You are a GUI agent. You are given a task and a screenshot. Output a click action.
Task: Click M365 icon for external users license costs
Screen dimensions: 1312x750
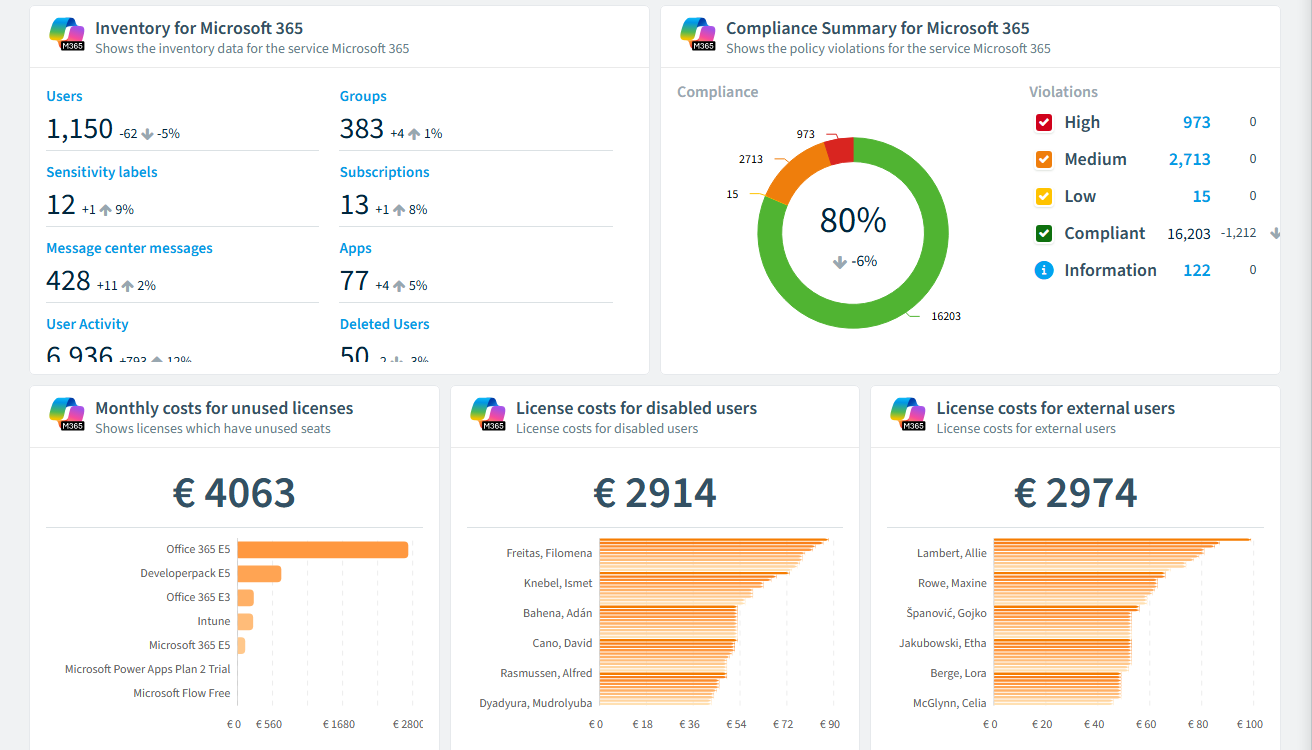tap(907, 415)
